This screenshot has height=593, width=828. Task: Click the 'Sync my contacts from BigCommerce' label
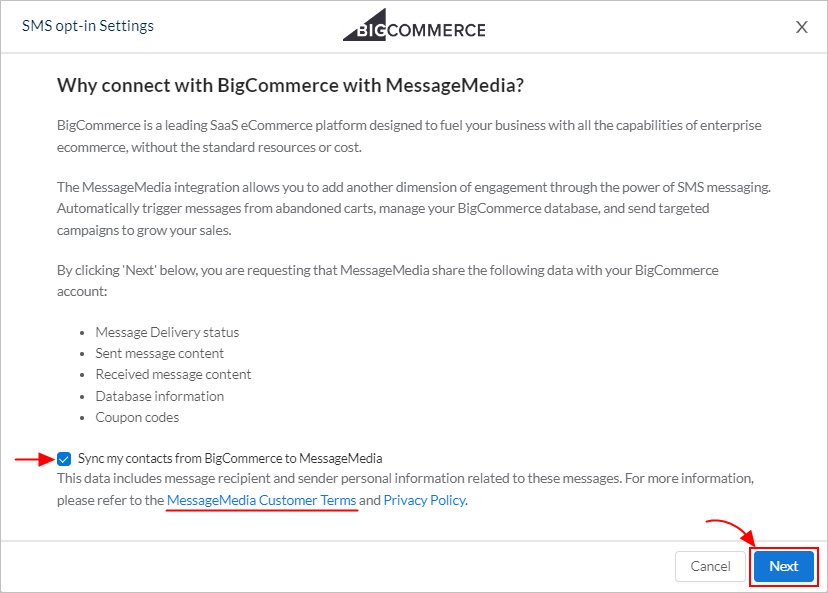pyautogui.click(x=230, y=458)
